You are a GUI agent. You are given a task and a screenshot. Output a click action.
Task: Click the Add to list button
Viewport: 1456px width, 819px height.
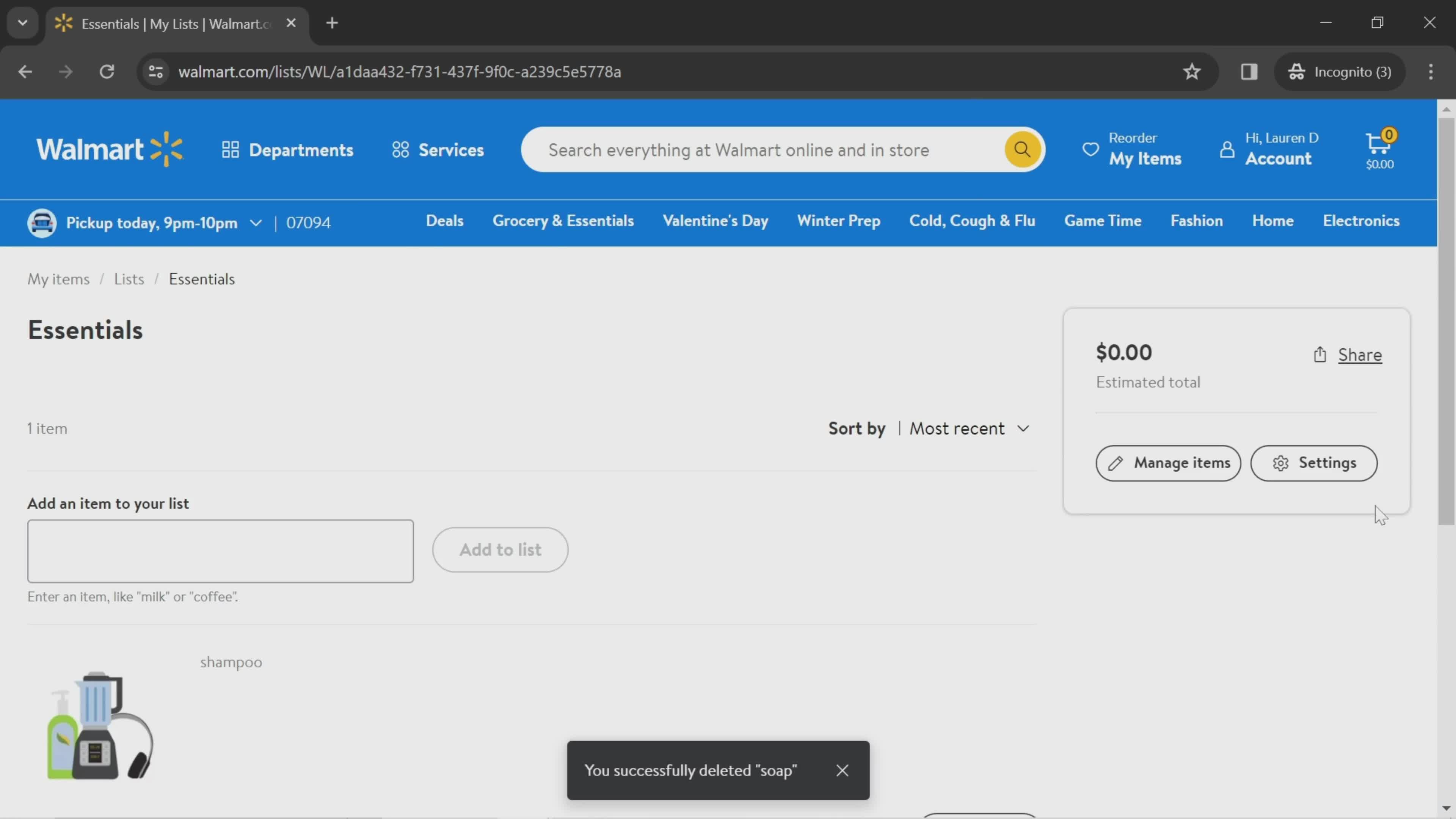(500, 549)
